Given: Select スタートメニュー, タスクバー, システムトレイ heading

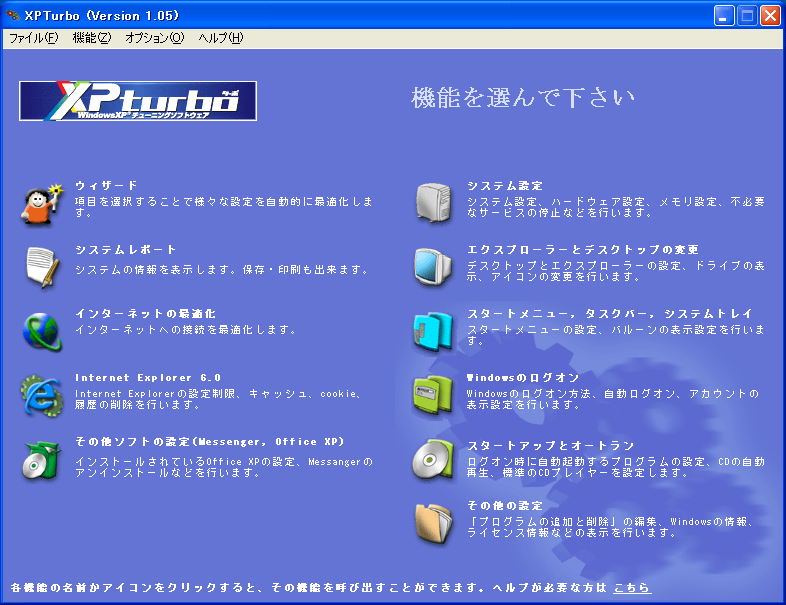Looking at the screenshot, I should click(x=610, y=314).
